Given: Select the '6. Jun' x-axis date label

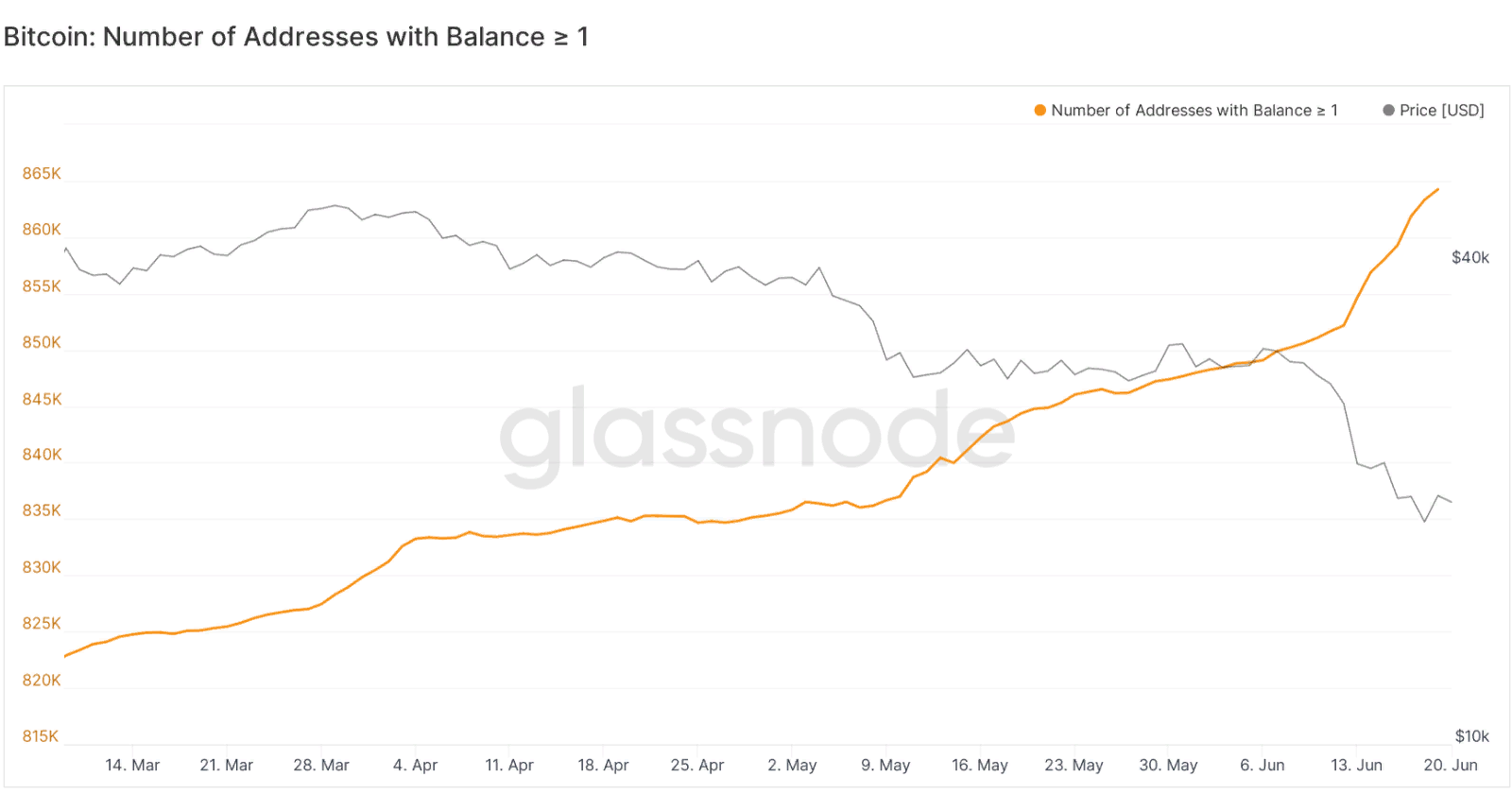Looking at the screenshot, I should [1263, 765].
